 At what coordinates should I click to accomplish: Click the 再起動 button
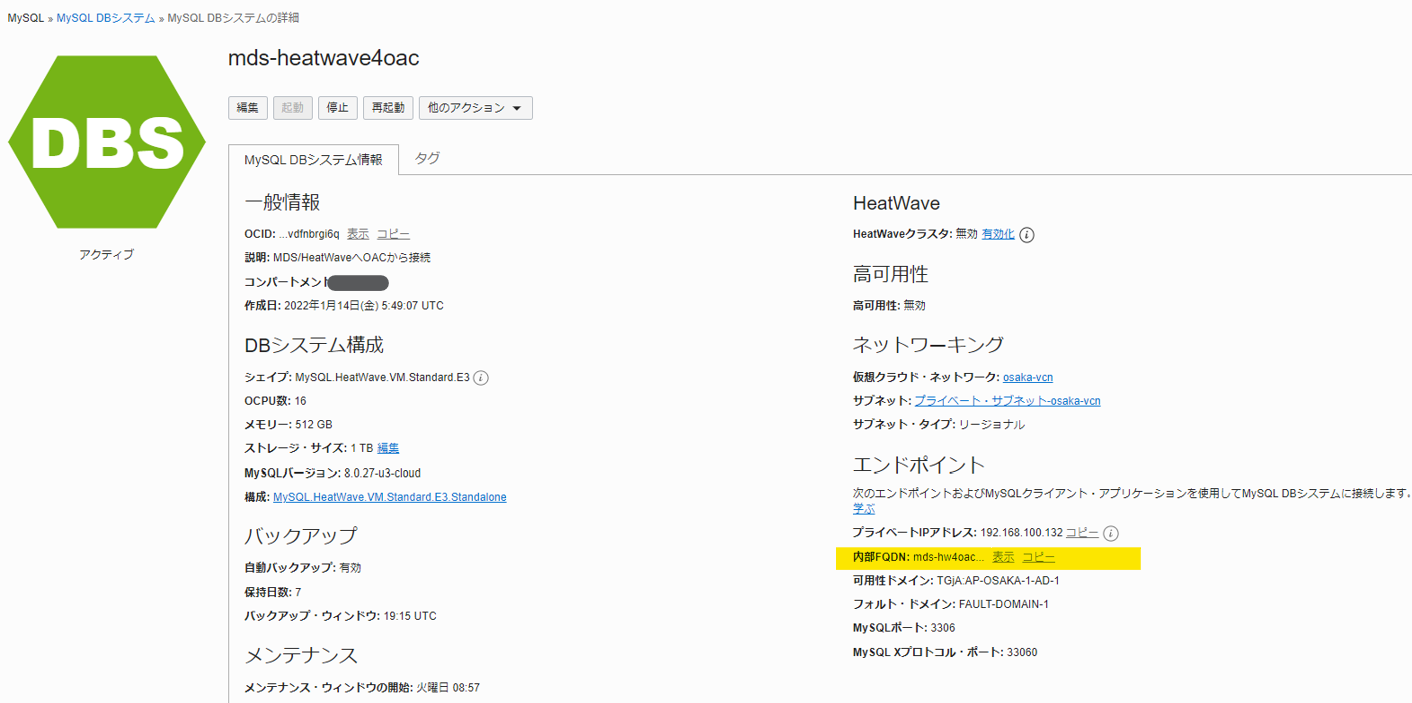click(x=388, y=108)
